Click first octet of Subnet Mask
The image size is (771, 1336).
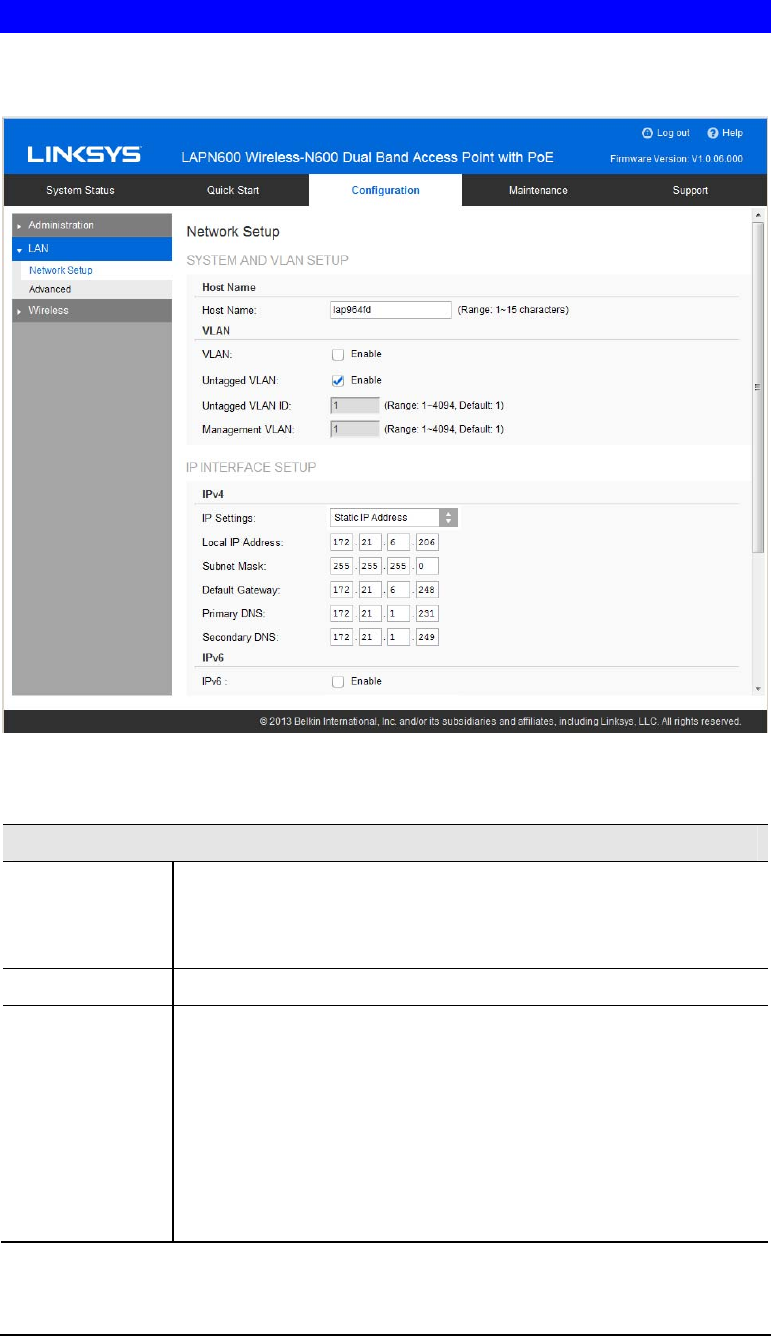[341, 566]
